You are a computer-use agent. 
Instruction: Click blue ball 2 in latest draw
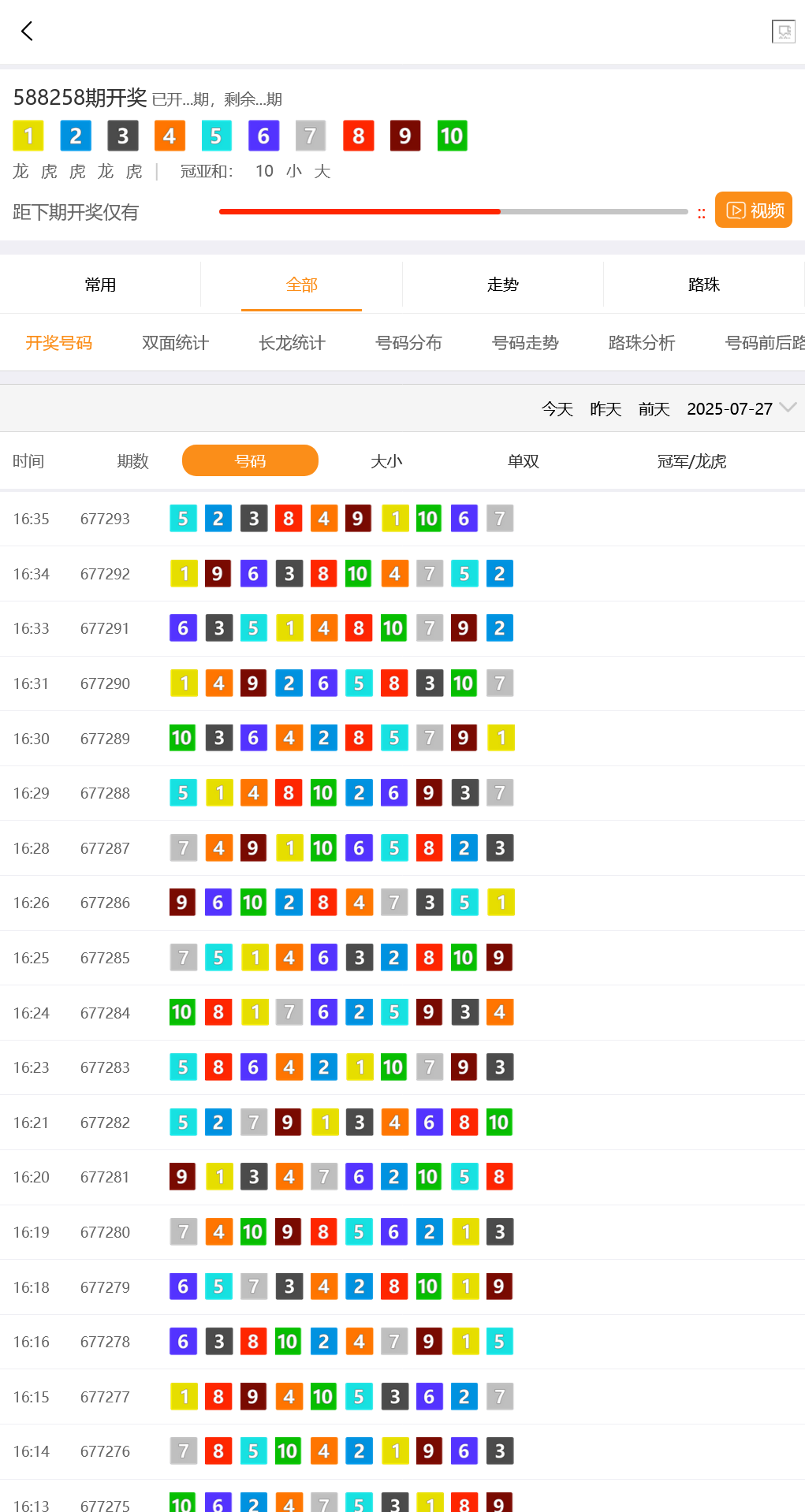pos(76,136)
